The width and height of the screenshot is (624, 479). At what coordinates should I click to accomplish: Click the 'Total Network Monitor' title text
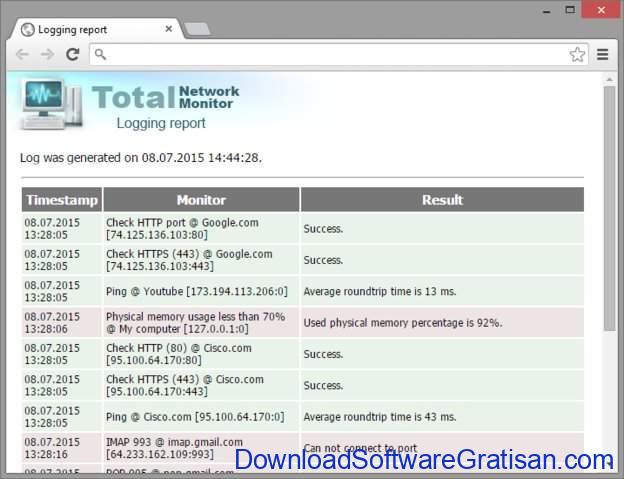click(x=166, y=97)
